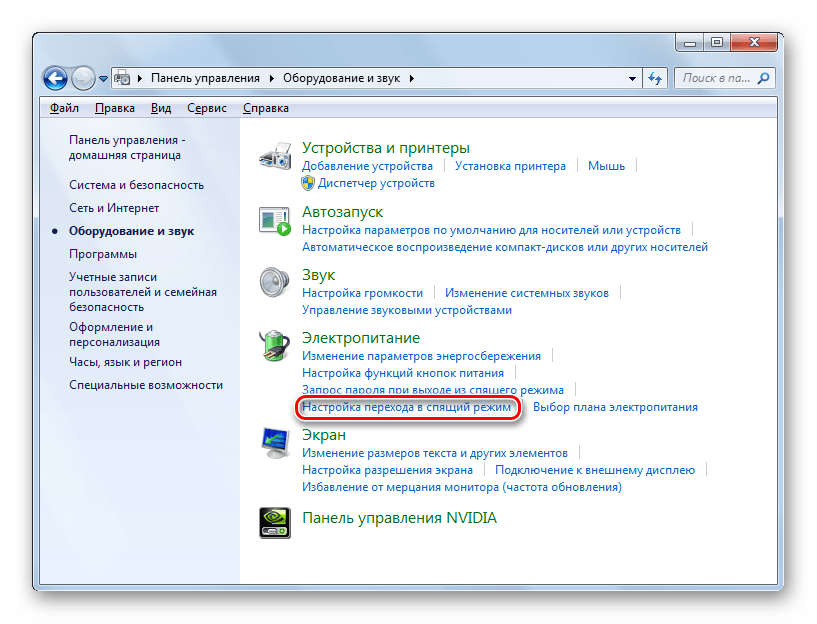Expand breadcrumb arrow after Панель управления
Screen dimensions: 817x624
[272, 78]
